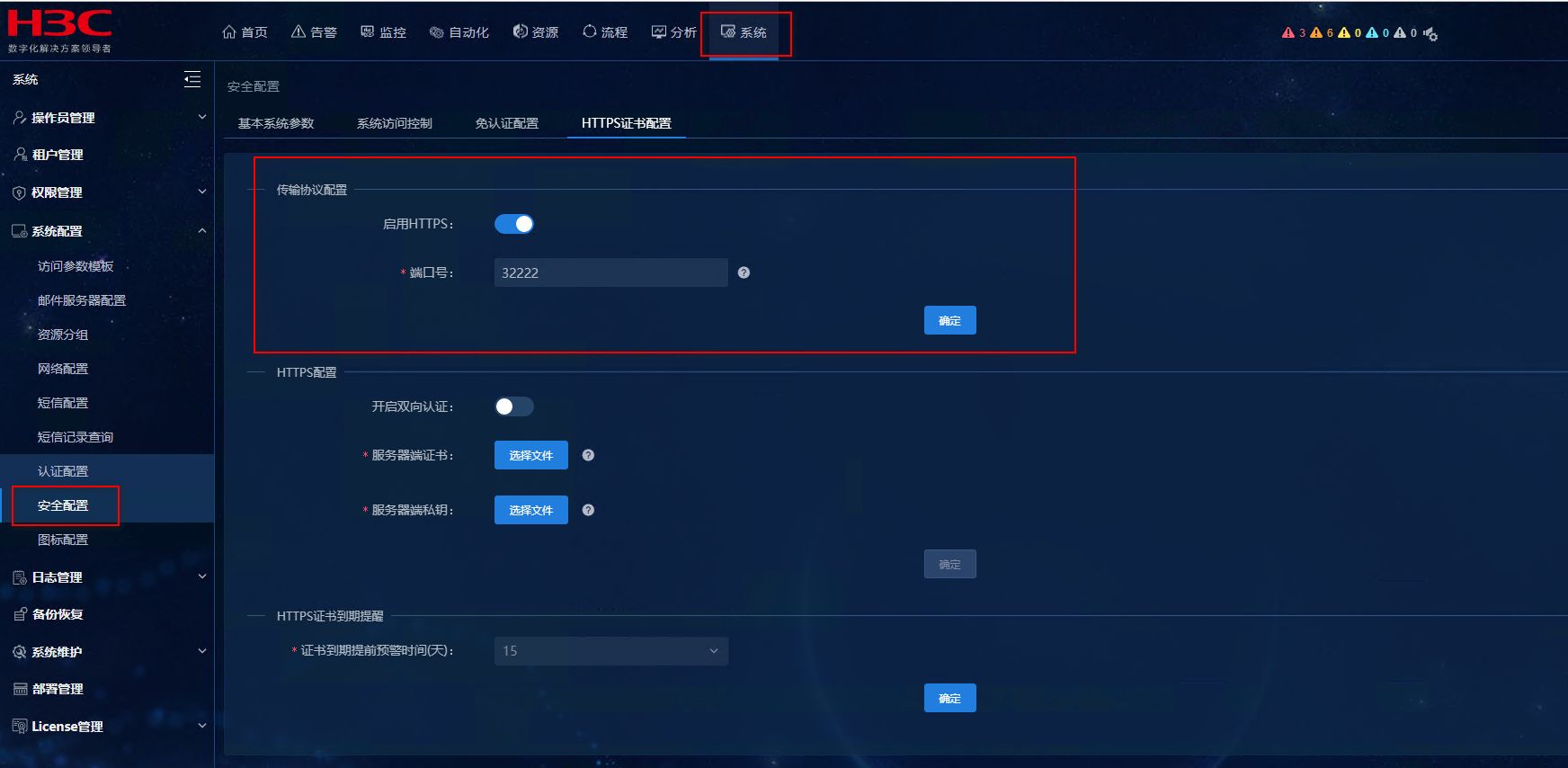Disable the 启用HTTPS switch
Viewport: 1568px width, 768px height.
(x=514, y=224)
